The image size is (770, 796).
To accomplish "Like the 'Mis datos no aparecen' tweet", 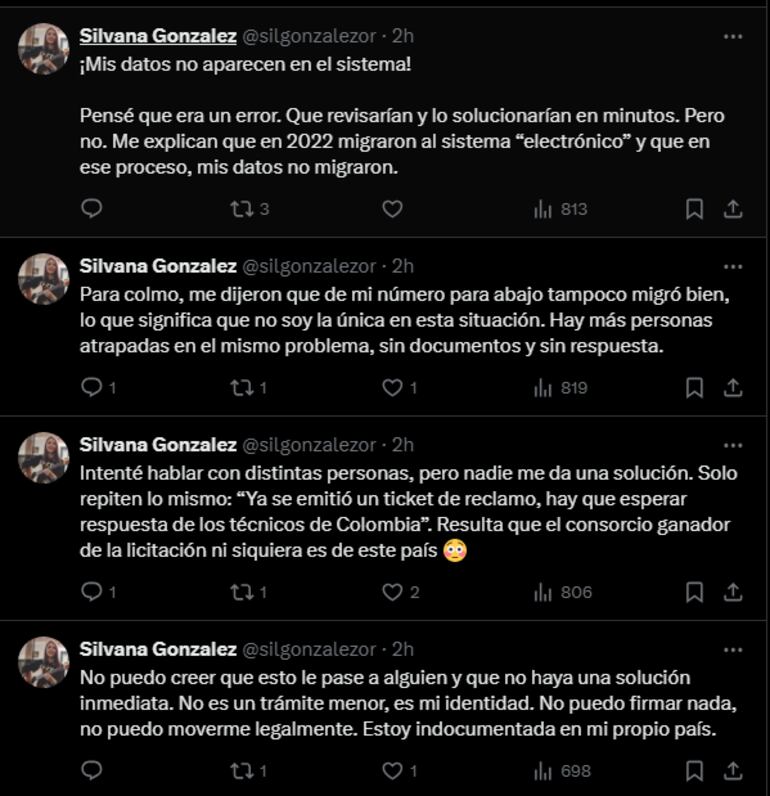I will tap(393, 209).
